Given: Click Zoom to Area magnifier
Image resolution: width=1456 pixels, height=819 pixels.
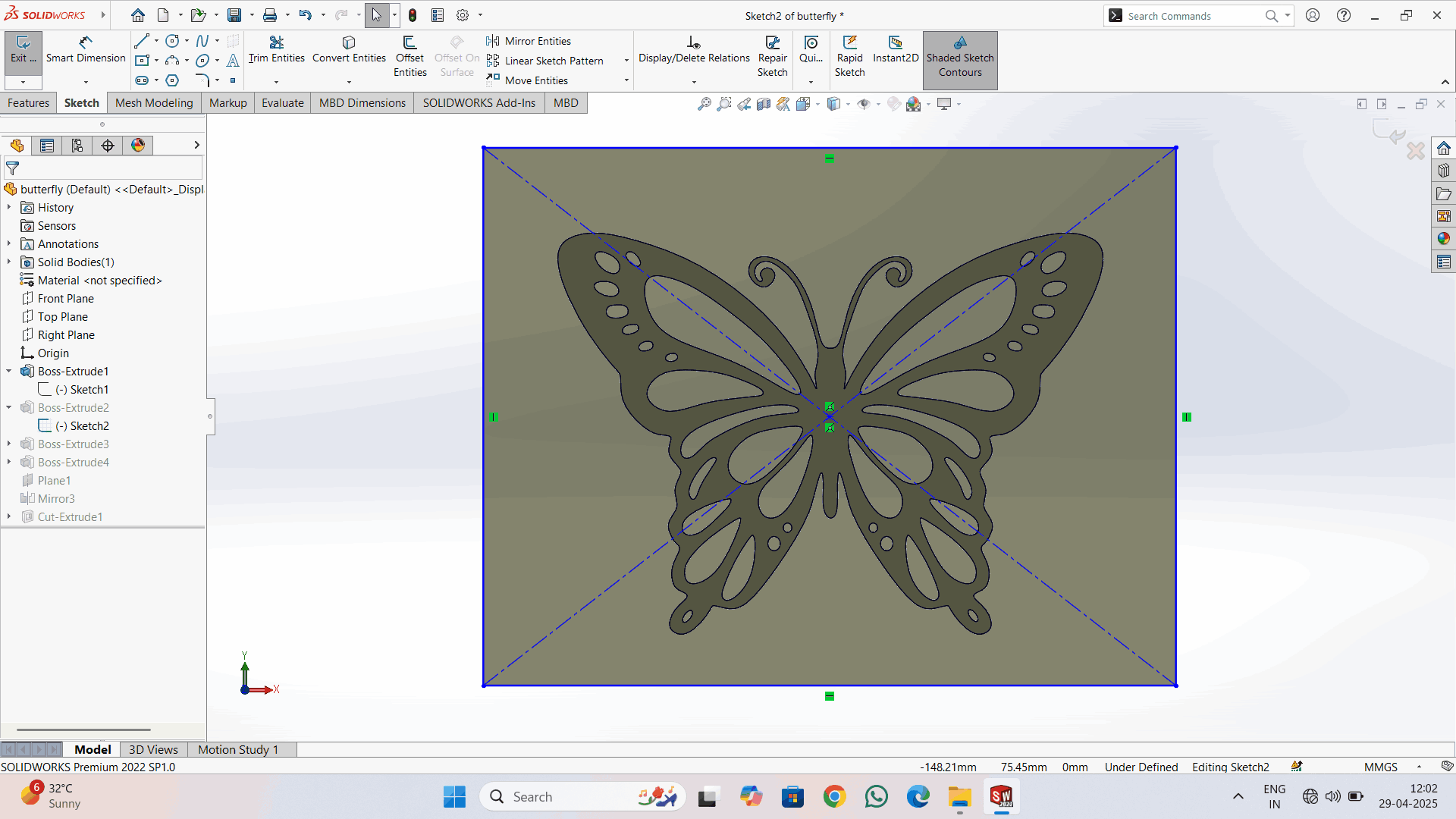Looking at the screenshot, I should point(724,104).
